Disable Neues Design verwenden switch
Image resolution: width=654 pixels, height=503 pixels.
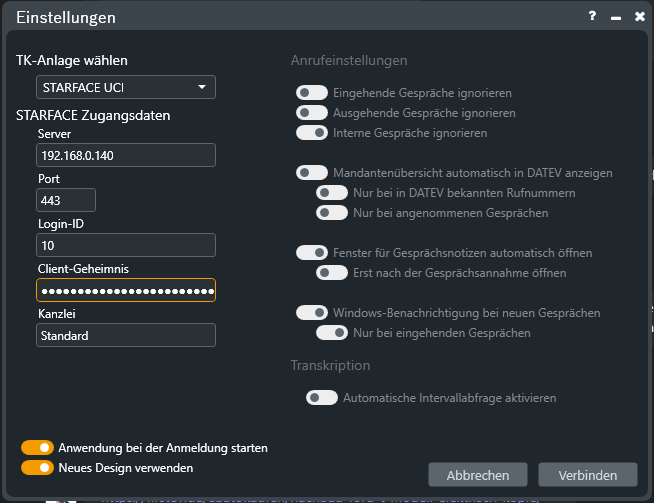[x=38, y=468]
